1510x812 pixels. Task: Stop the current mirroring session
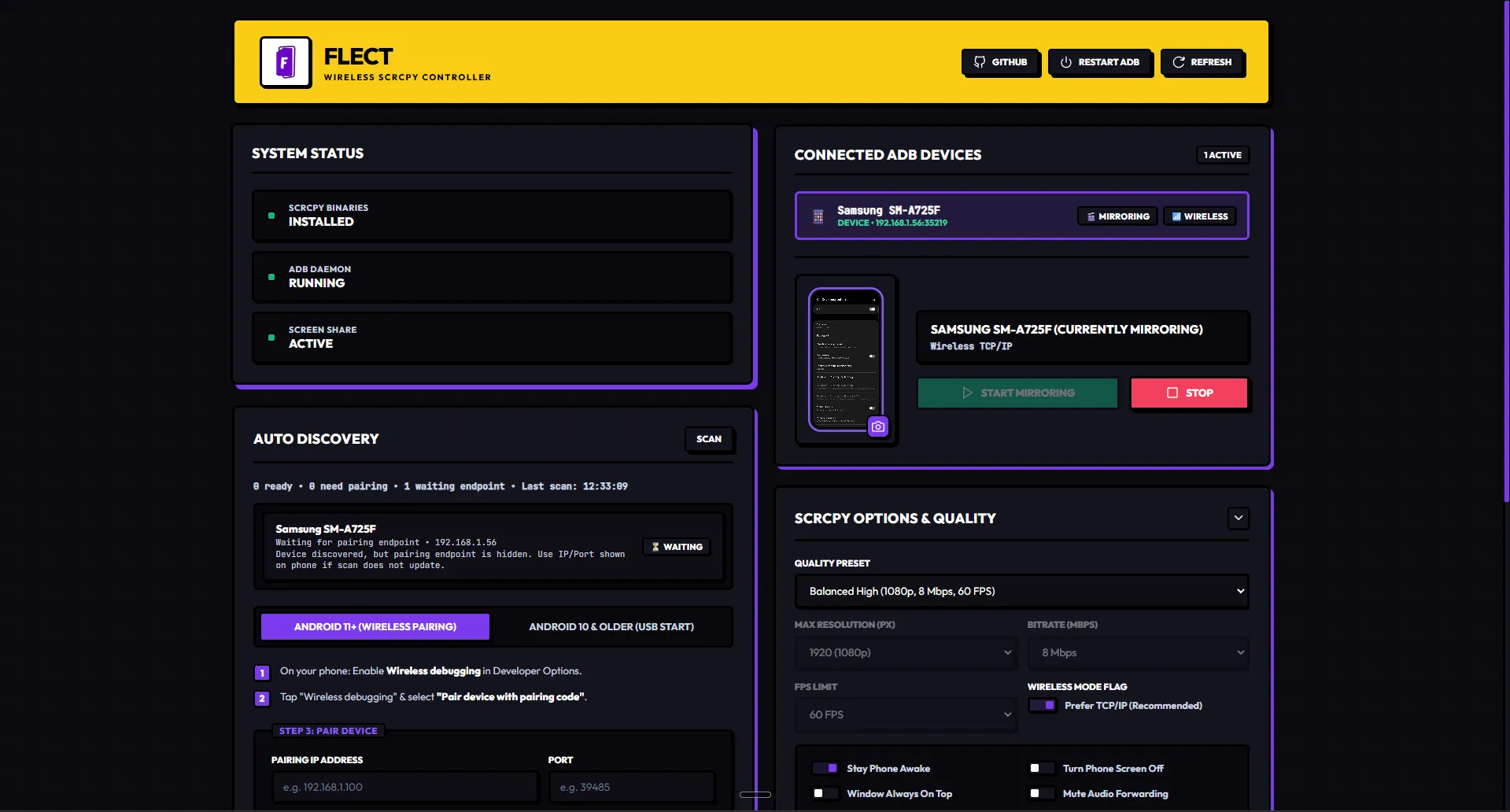pyautogui.click(x=1189, y=393)
